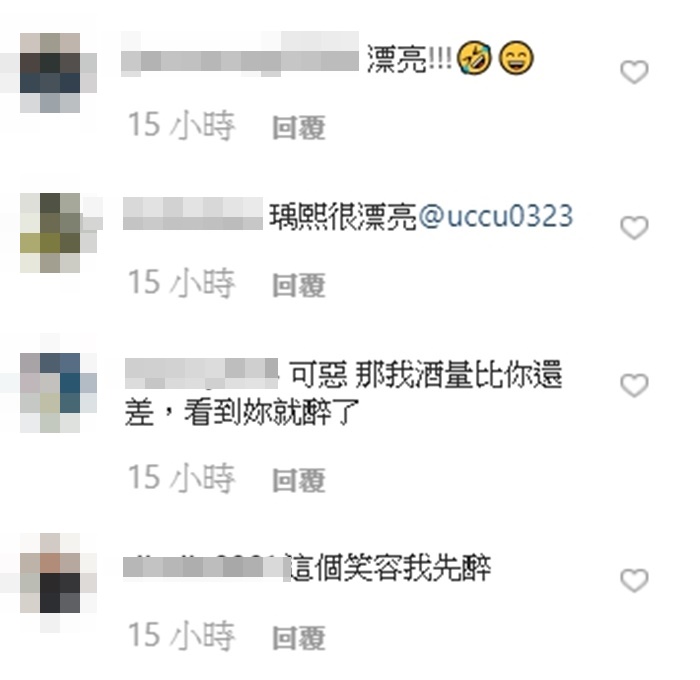The image size is (700, 680).
Task: Open the @uccu0323 mention link
Action: [x=495, y=216]
